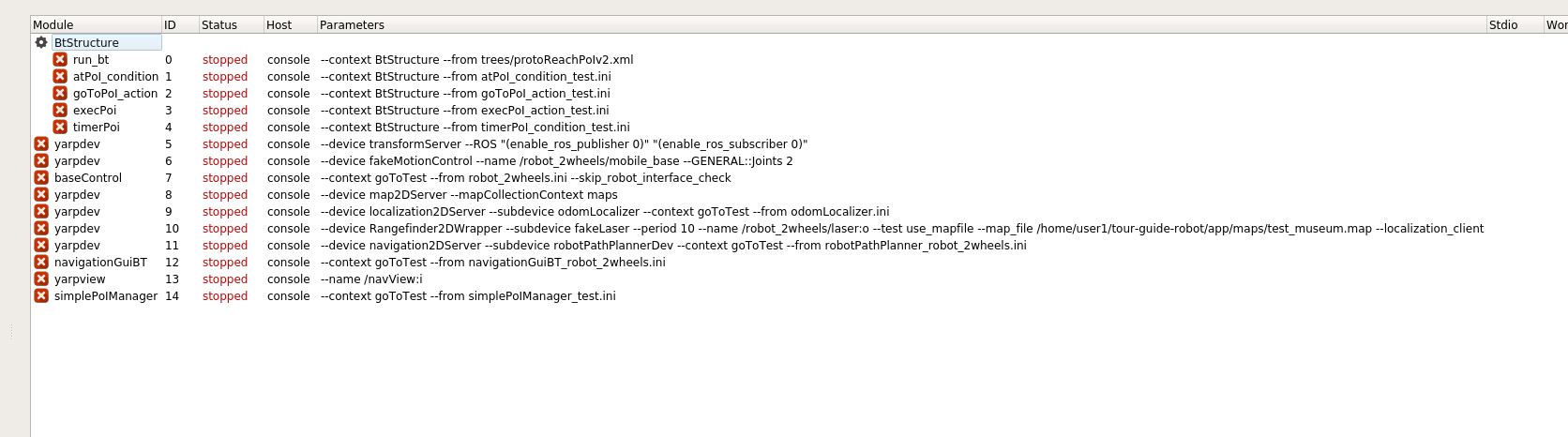The image size is (1568, 437).
Task: Click the stopped status of run_bt
Action: (225, 59)
